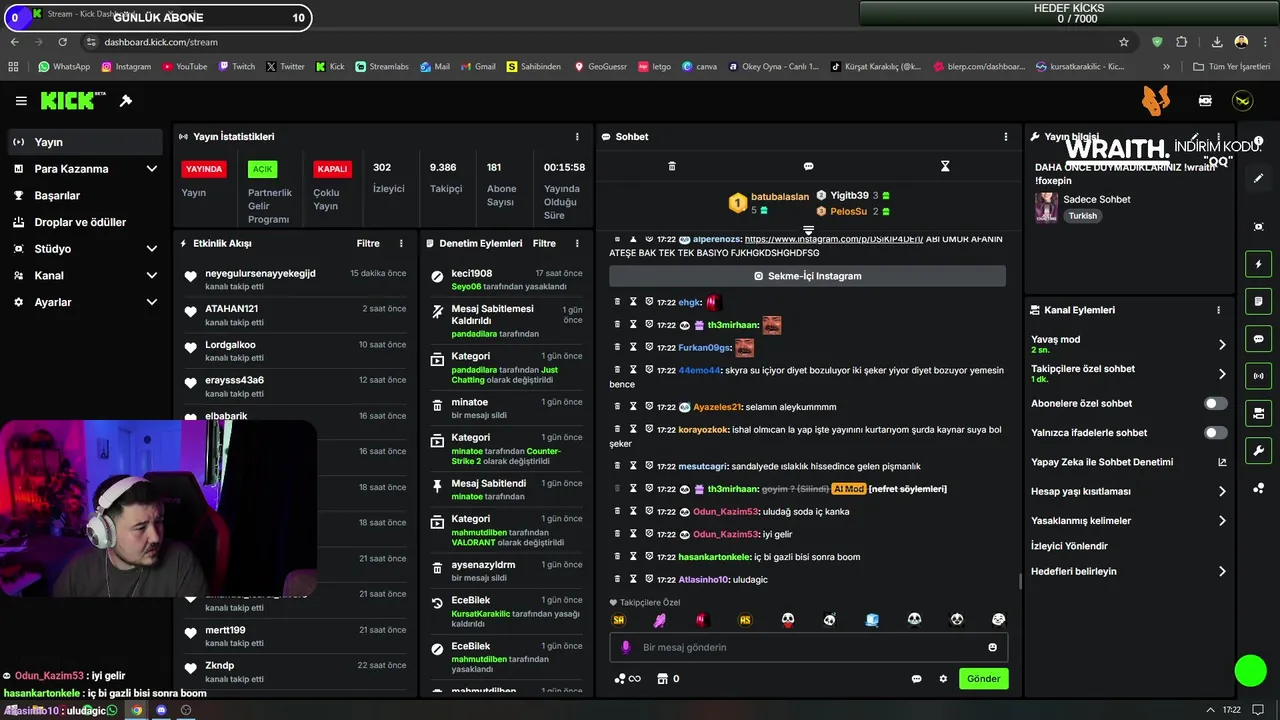Open Filtre in Denetim Eylemleri panel
The image size is (1280, 720).
tap(544, 243)
